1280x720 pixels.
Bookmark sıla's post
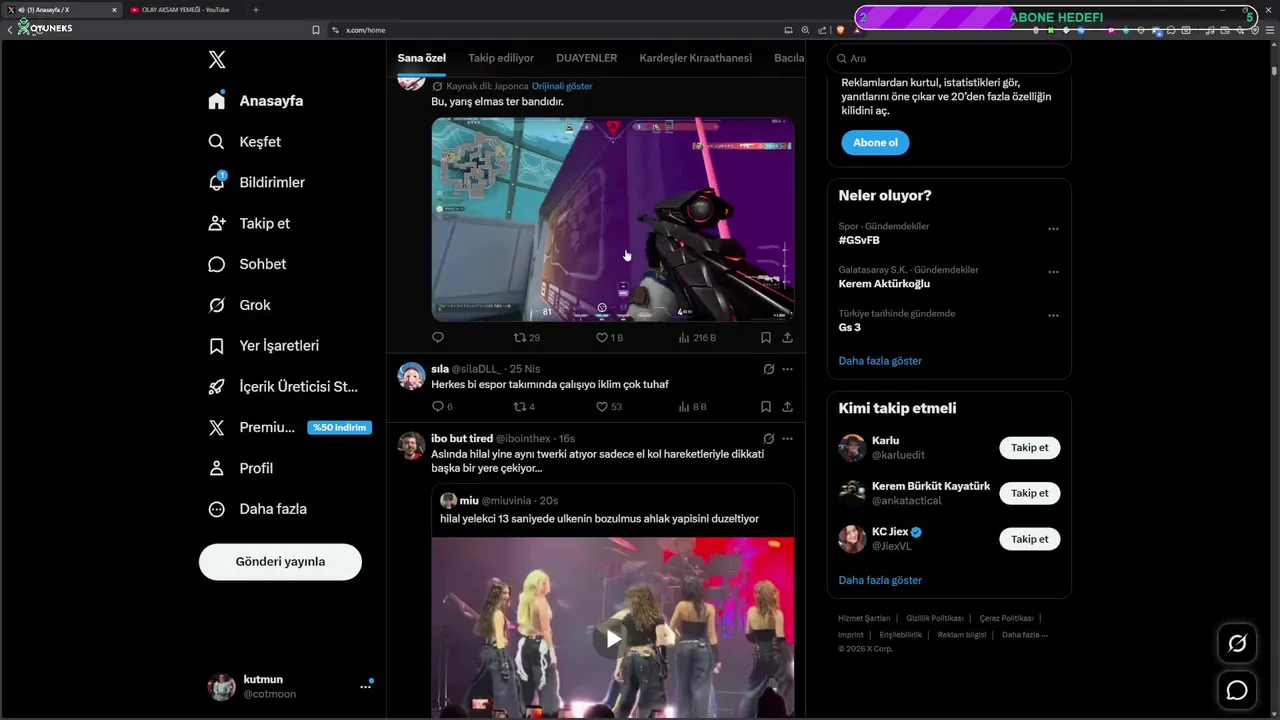pos(765,407)
